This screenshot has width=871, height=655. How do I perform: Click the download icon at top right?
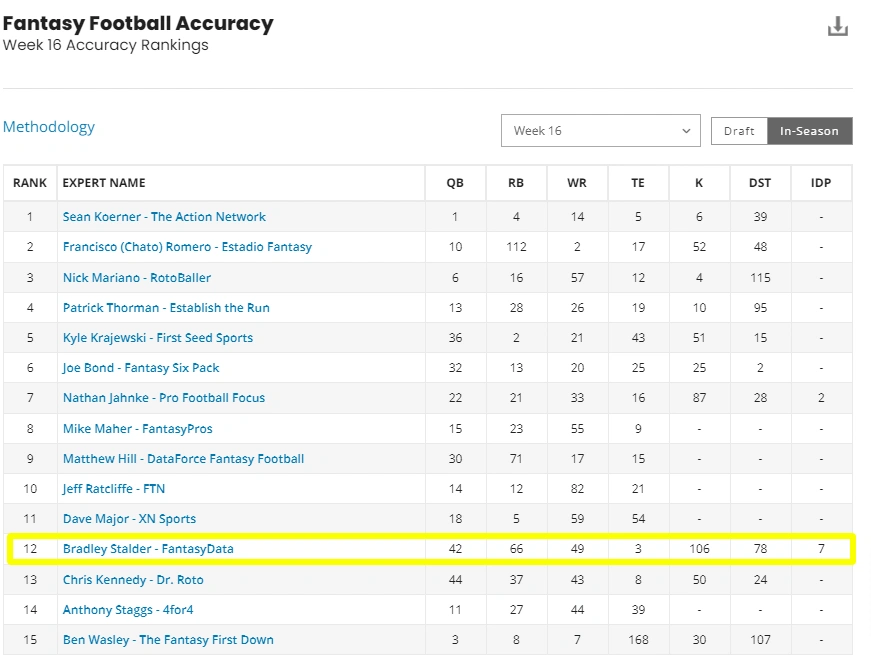point(837,27)
